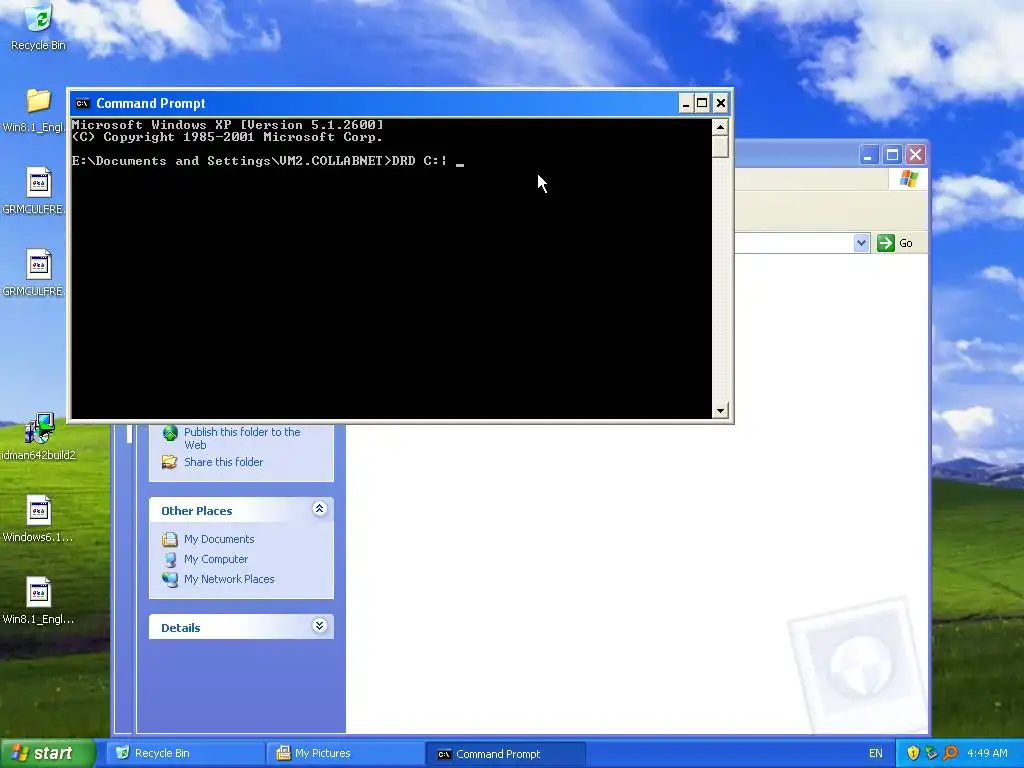1024x768 pixels.
Task: Open the address bar dropdown arrow
Action: click(861, 243)
